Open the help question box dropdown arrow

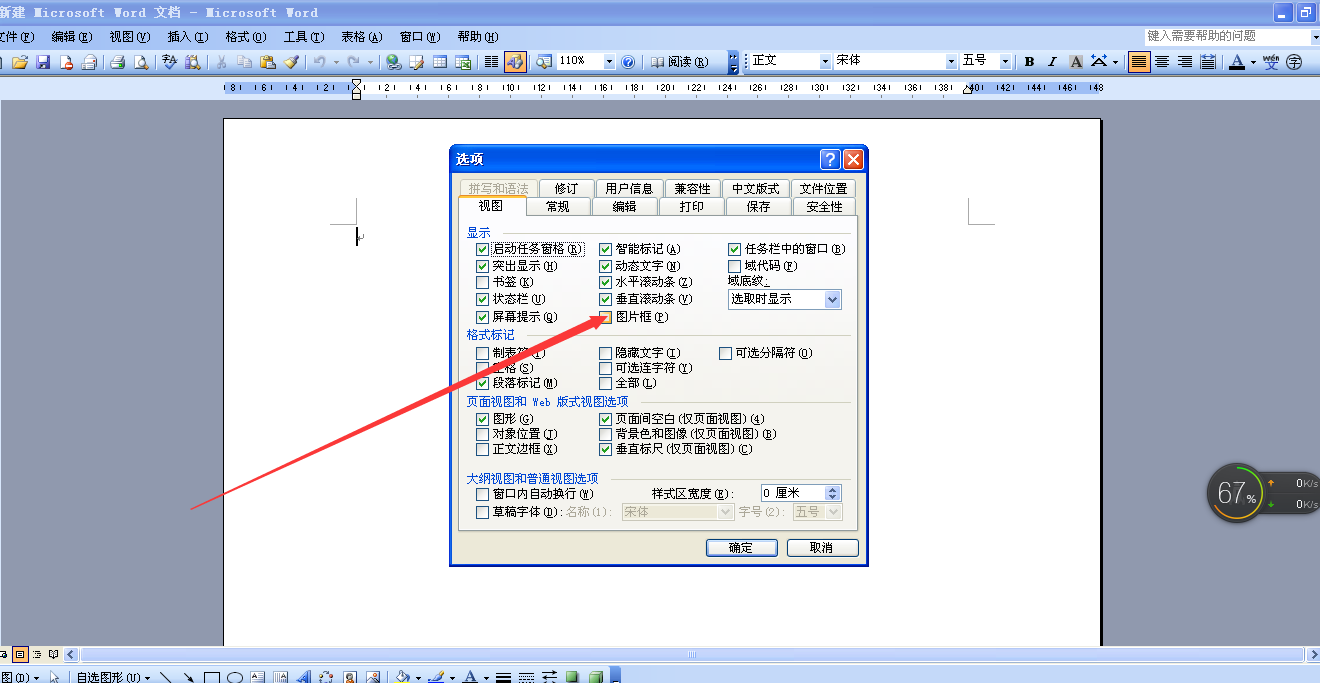(1314, 36)
